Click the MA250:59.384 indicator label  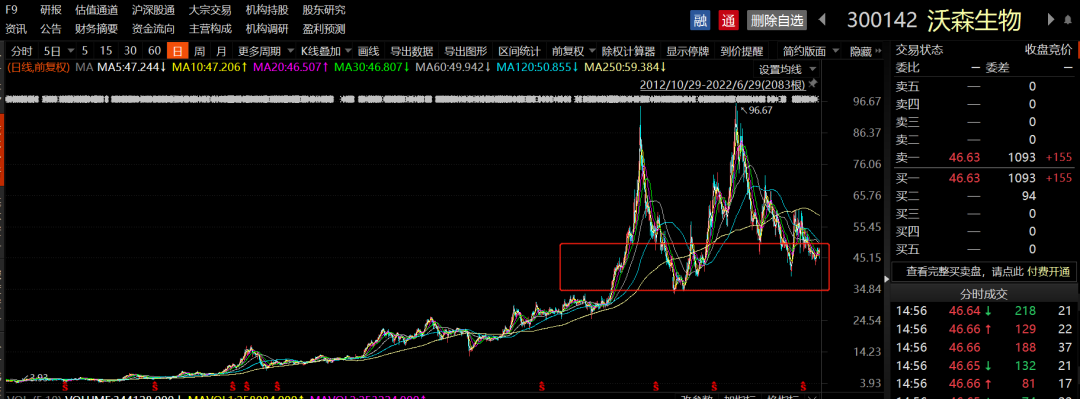[625, 68]
